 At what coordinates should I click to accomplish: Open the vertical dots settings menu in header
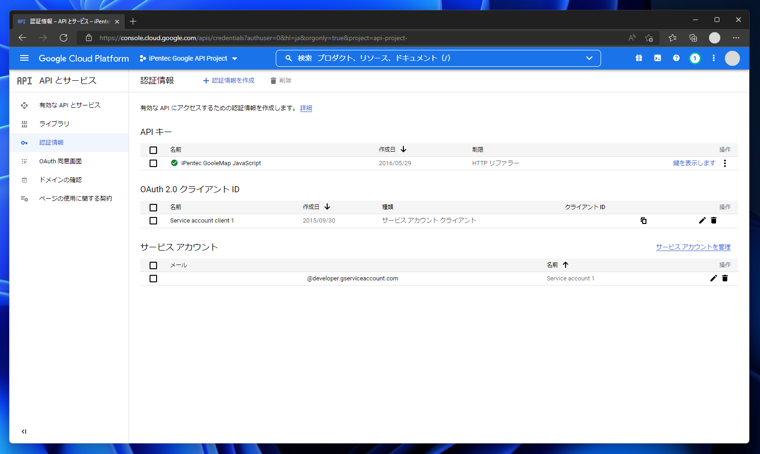713,58
